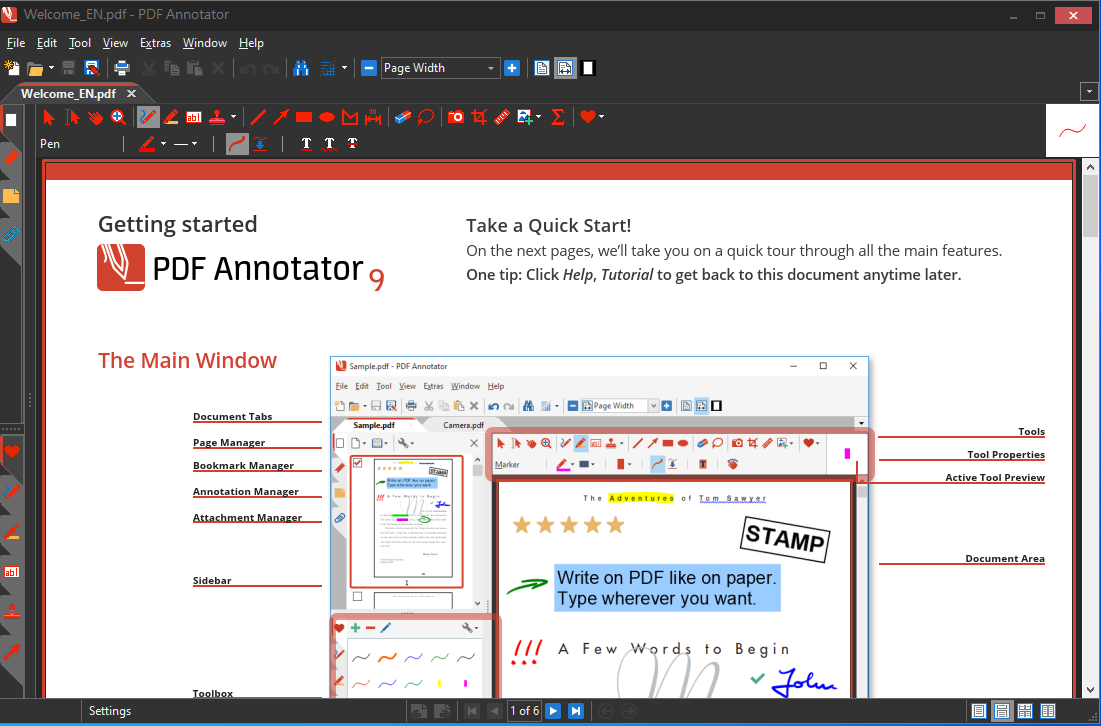The image size is (1101, 726).
Task: Jump to last page button
Action: 576,711
